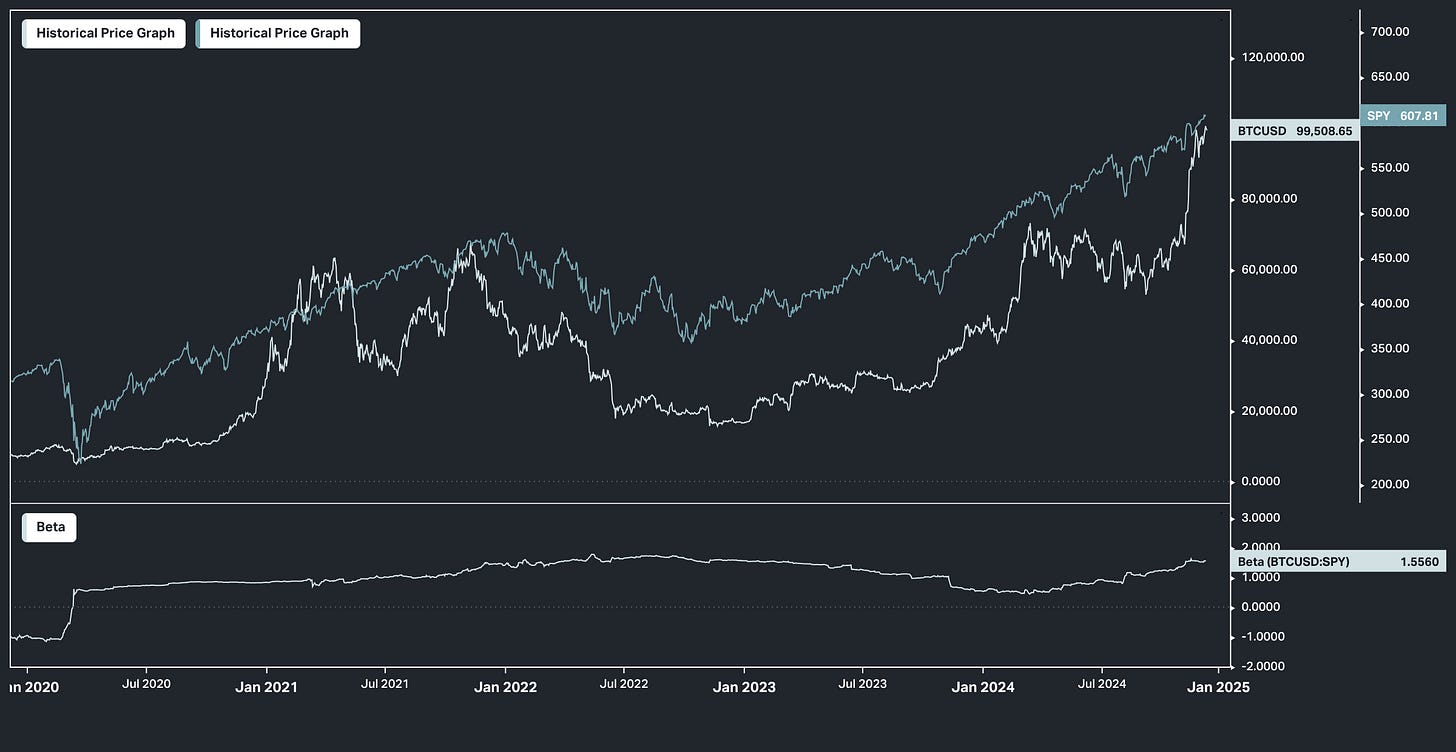Click the Jul 2021 date label
Screen dimensions: 1456x752
(385, 684)
